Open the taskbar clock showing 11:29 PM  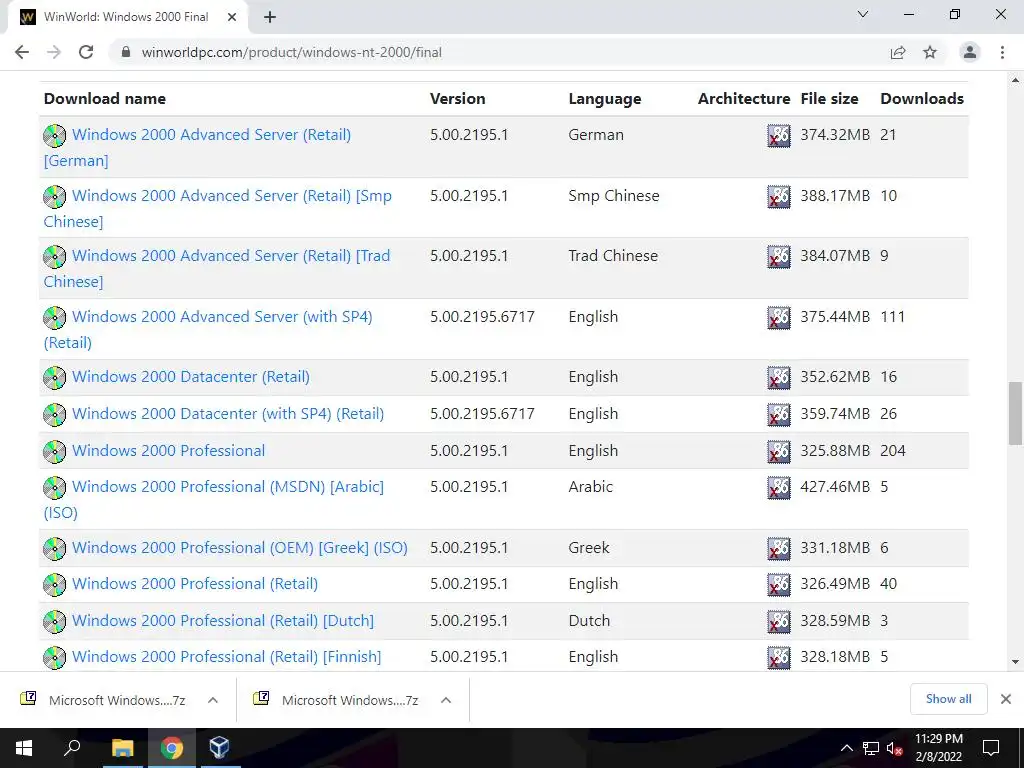938,748
